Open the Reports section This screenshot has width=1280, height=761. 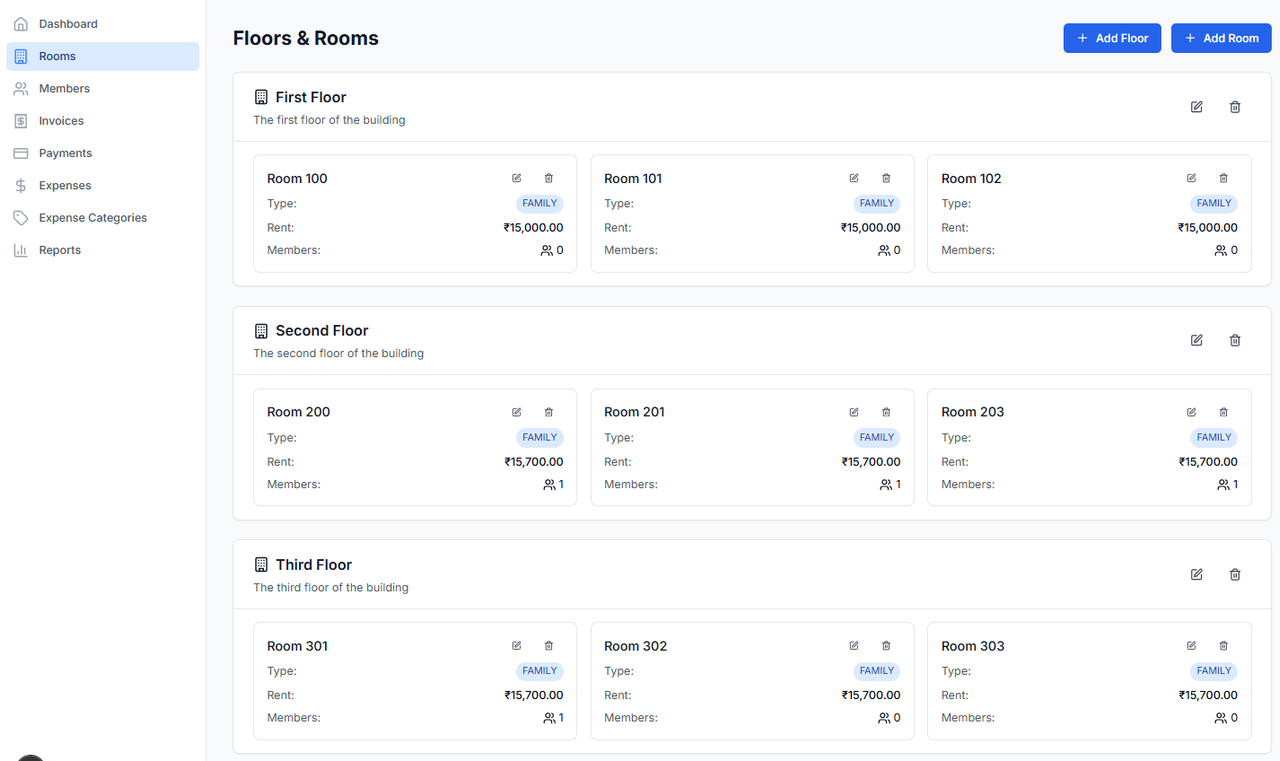pos(60,250)
